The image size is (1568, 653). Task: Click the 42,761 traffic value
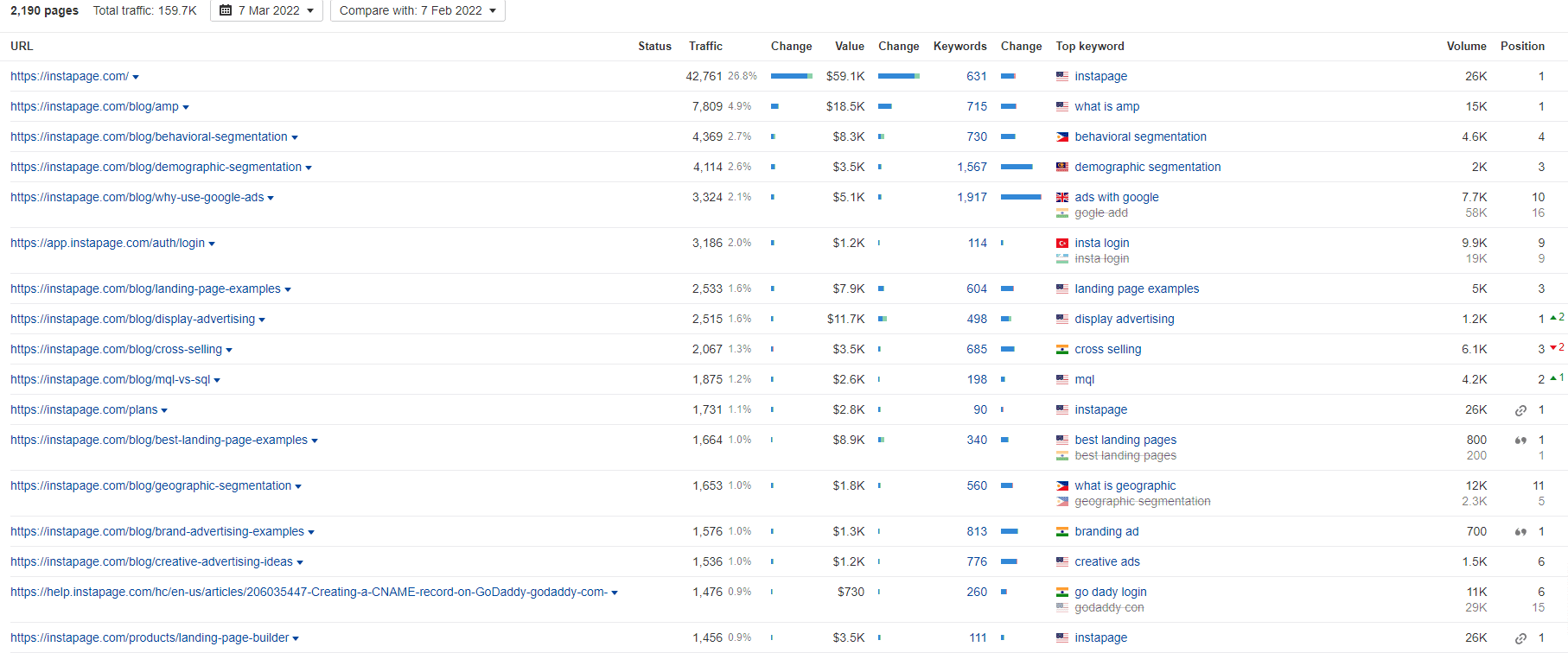(704, 76)
